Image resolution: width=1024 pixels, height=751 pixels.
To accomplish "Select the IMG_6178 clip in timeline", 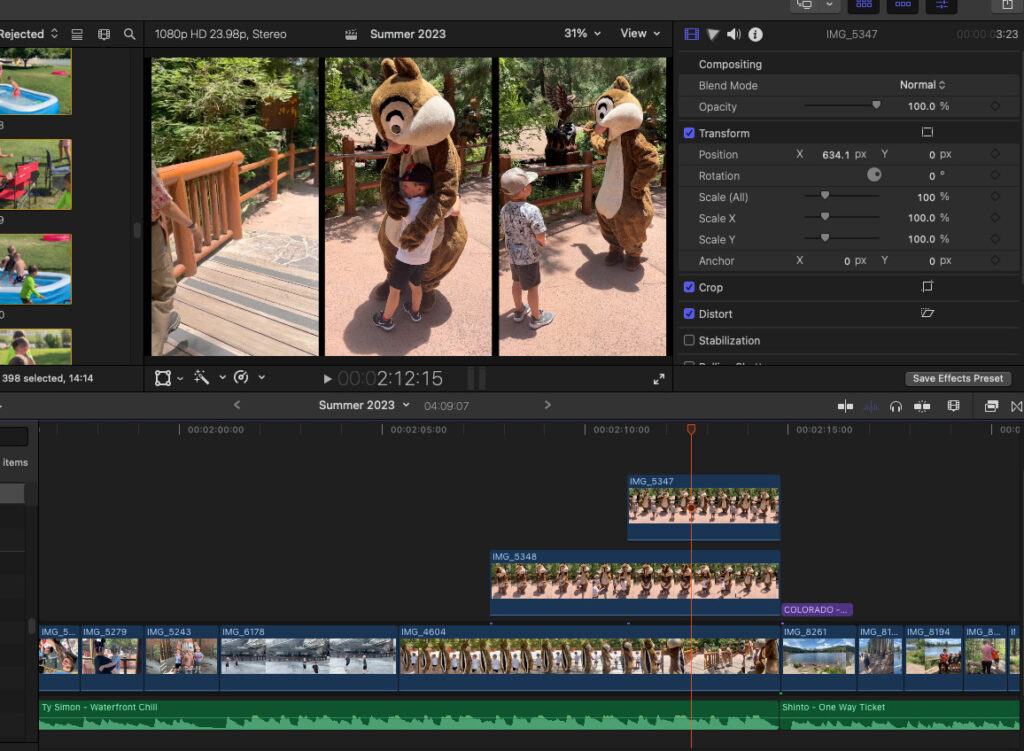I will coord(308,658).
